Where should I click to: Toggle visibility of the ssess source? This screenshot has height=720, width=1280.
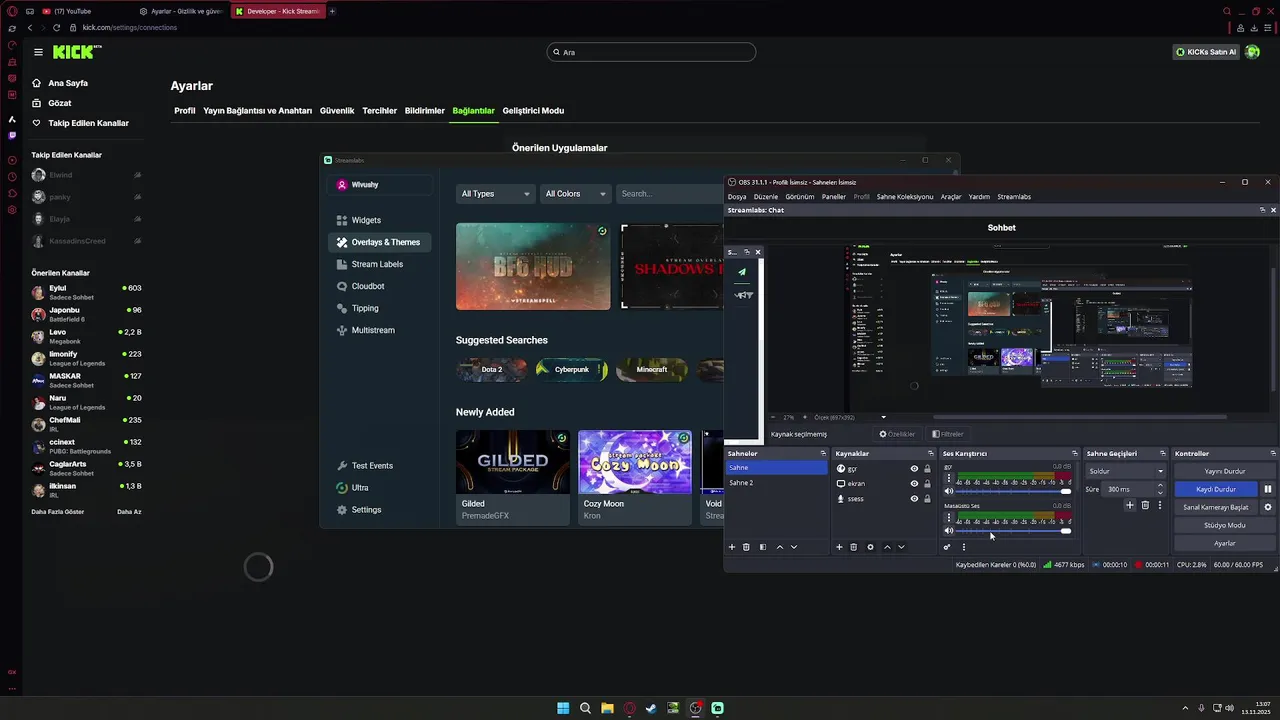coord(914,498)
